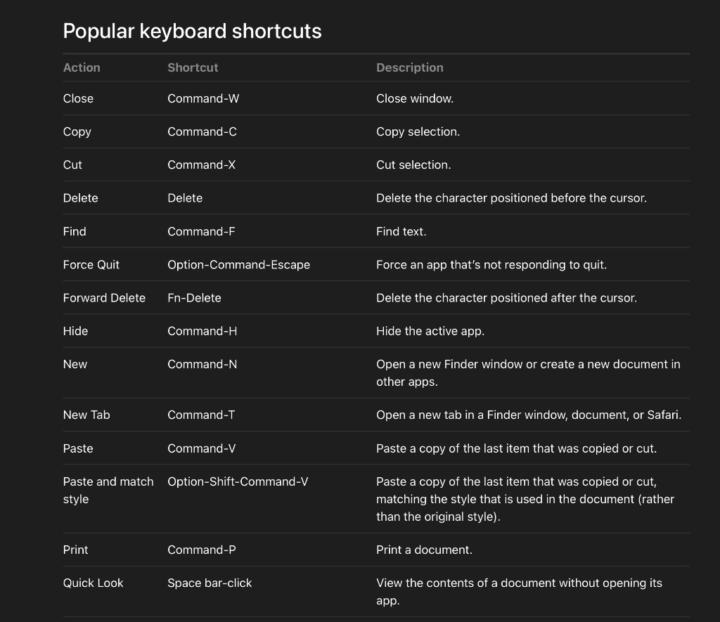The width and height of the screenshot is (720, 622).
Task: Select the Force Quit action label
Action: tap(91, 265)
